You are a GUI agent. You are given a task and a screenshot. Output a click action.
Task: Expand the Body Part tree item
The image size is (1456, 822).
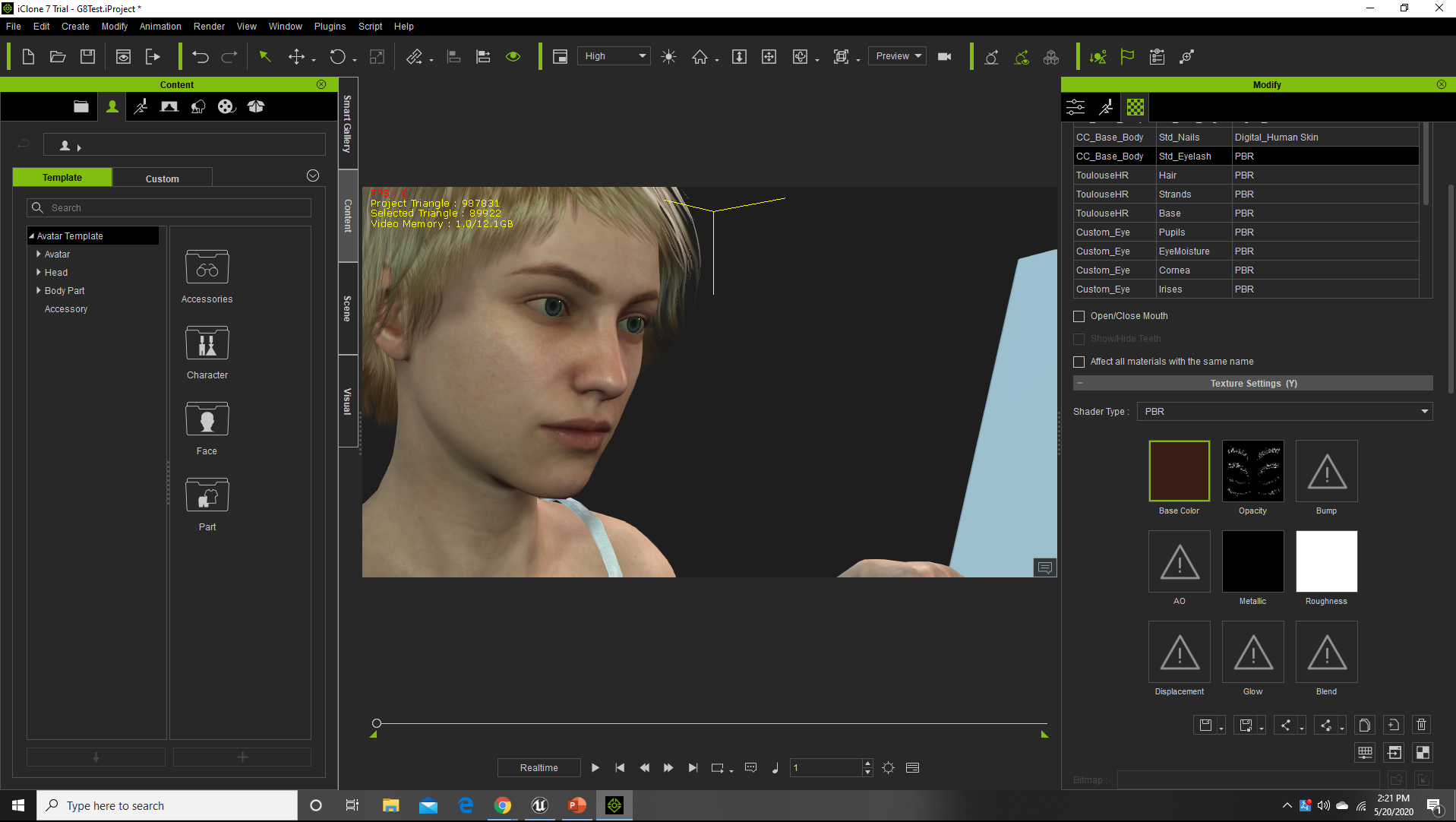point(38,291)
